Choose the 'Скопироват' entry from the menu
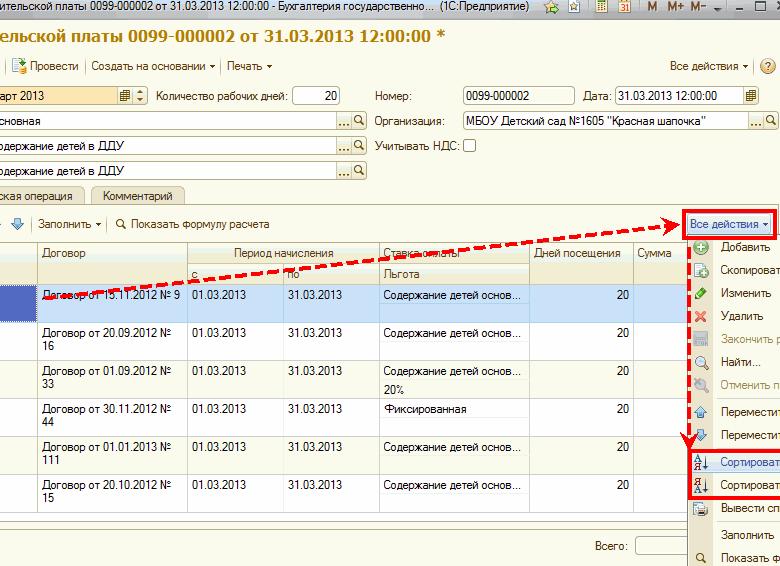 (750, 270)
